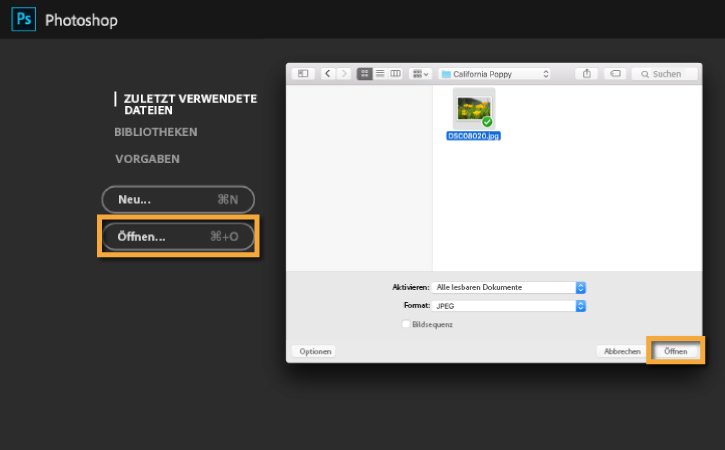Image resolution: width=725 pixels, height=450 pixels.
Task: Click the share icon in dialog toolbar
Action: [587, 74]
